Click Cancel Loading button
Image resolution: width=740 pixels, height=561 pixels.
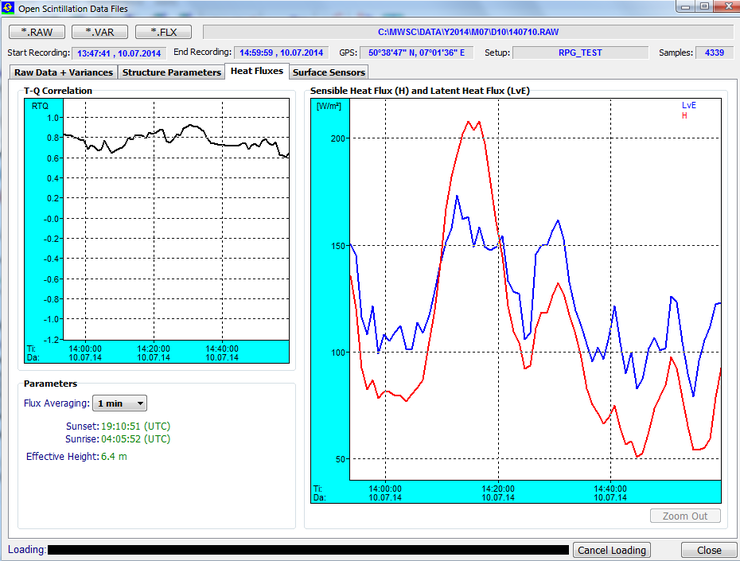pos(612,550)
